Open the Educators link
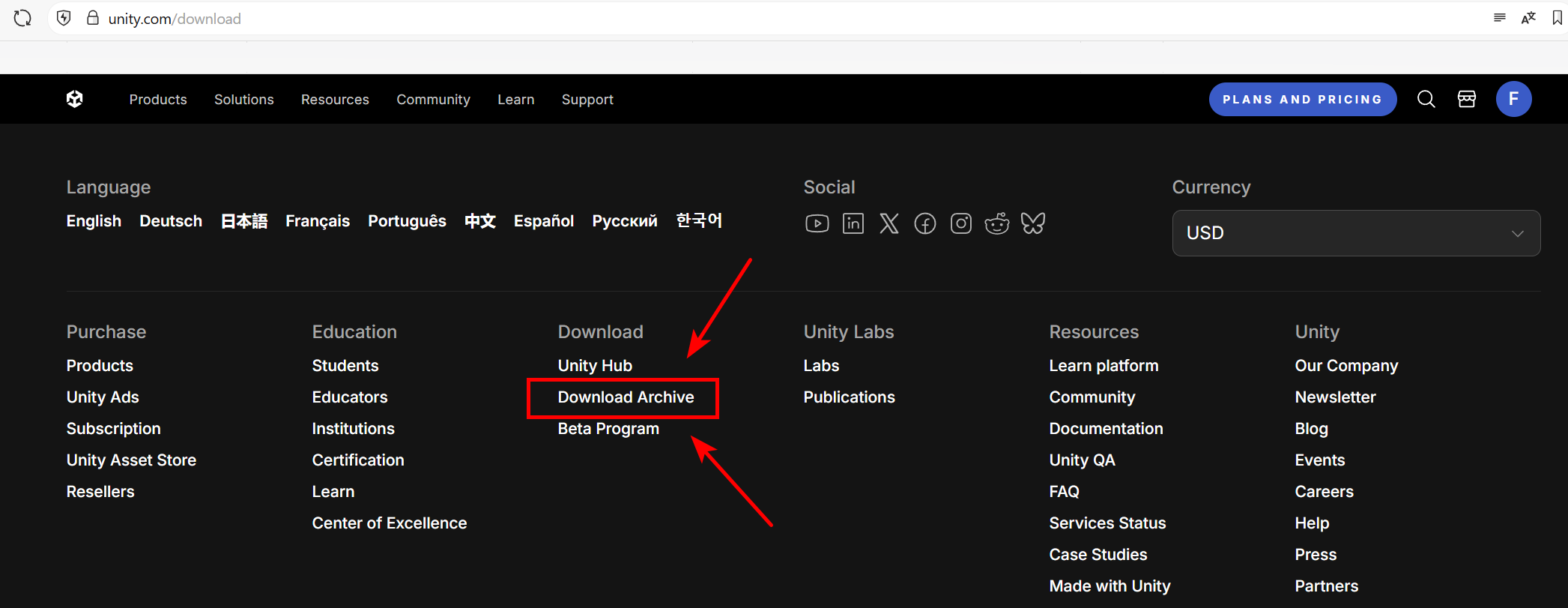The height and width of the screenshot is (608, 1568). 350,397
